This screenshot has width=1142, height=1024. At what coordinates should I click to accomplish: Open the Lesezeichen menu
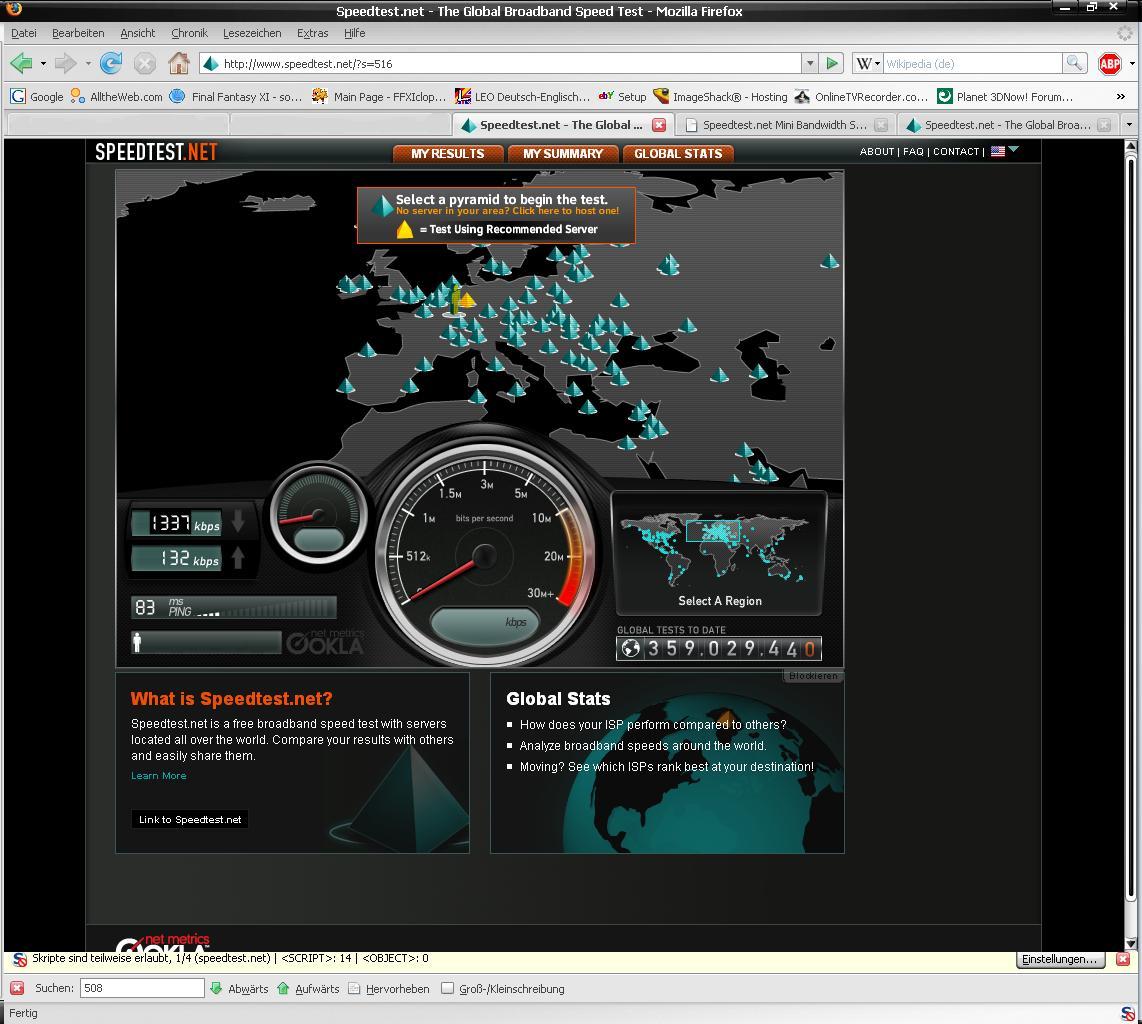click(x=252, y=33)
